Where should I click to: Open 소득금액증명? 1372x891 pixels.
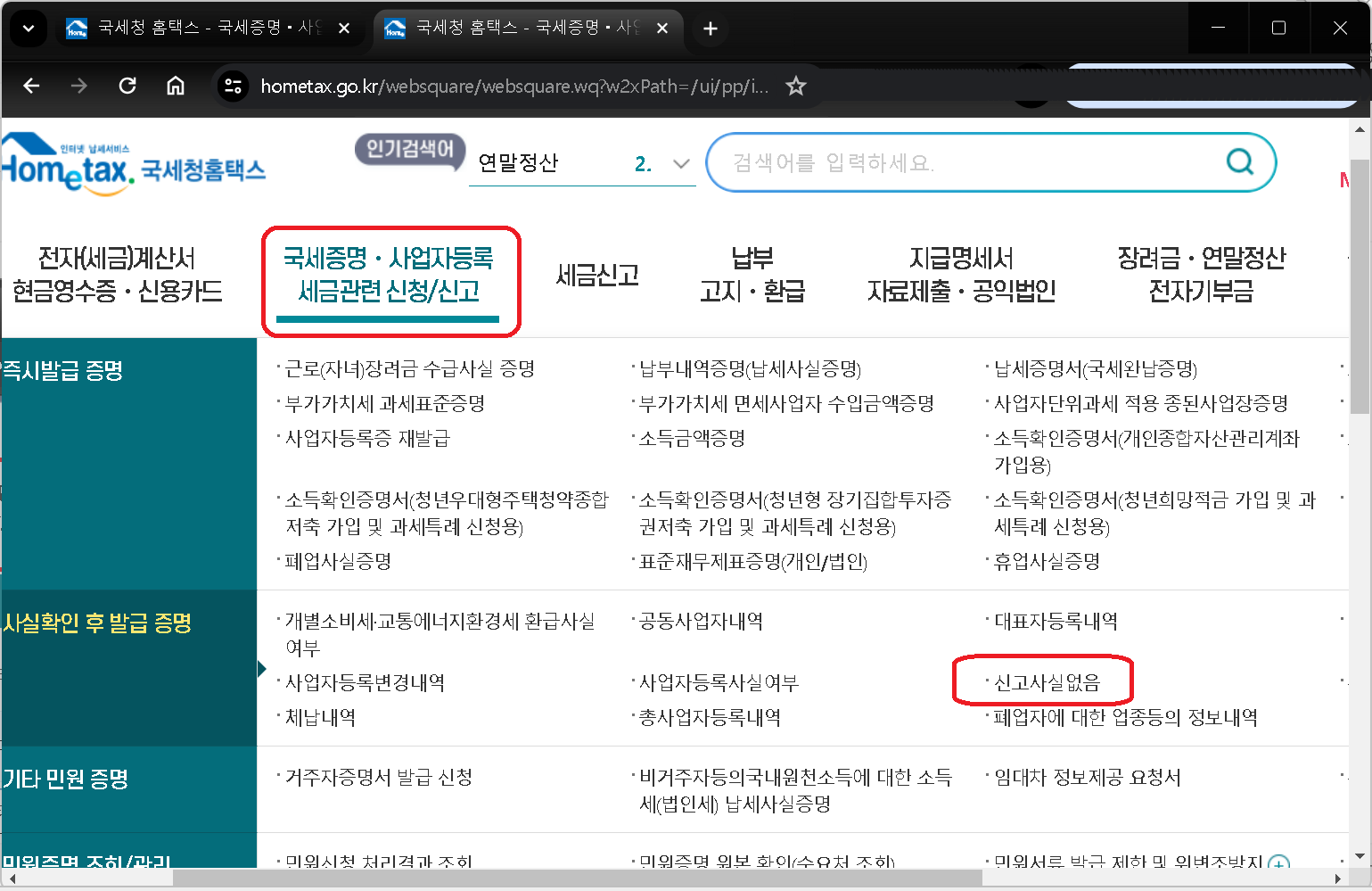(692, 439)
